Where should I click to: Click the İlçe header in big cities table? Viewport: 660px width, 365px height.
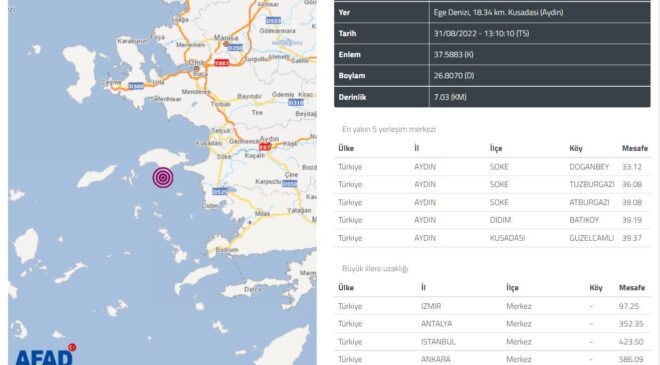click(512, 288)
